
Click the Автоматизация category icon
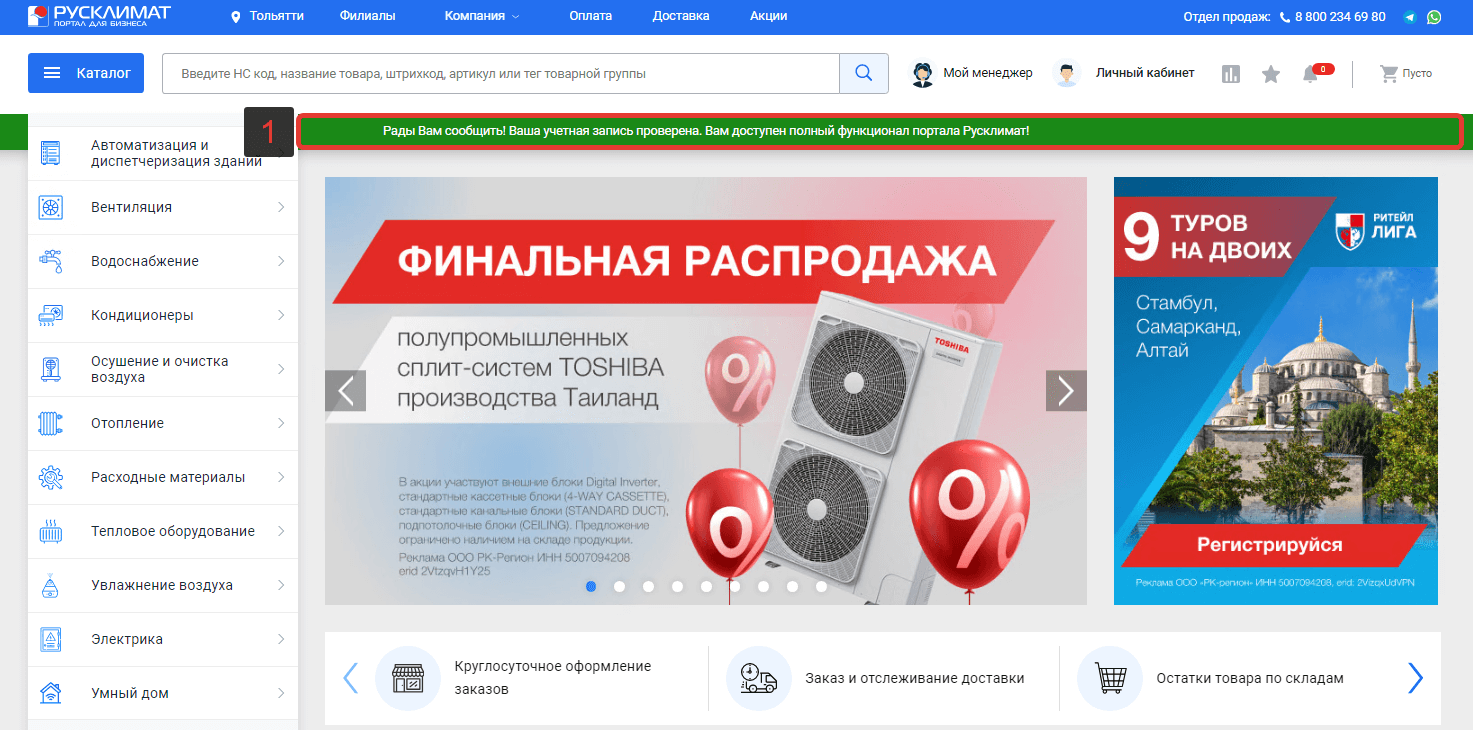[x=50, y=153]
